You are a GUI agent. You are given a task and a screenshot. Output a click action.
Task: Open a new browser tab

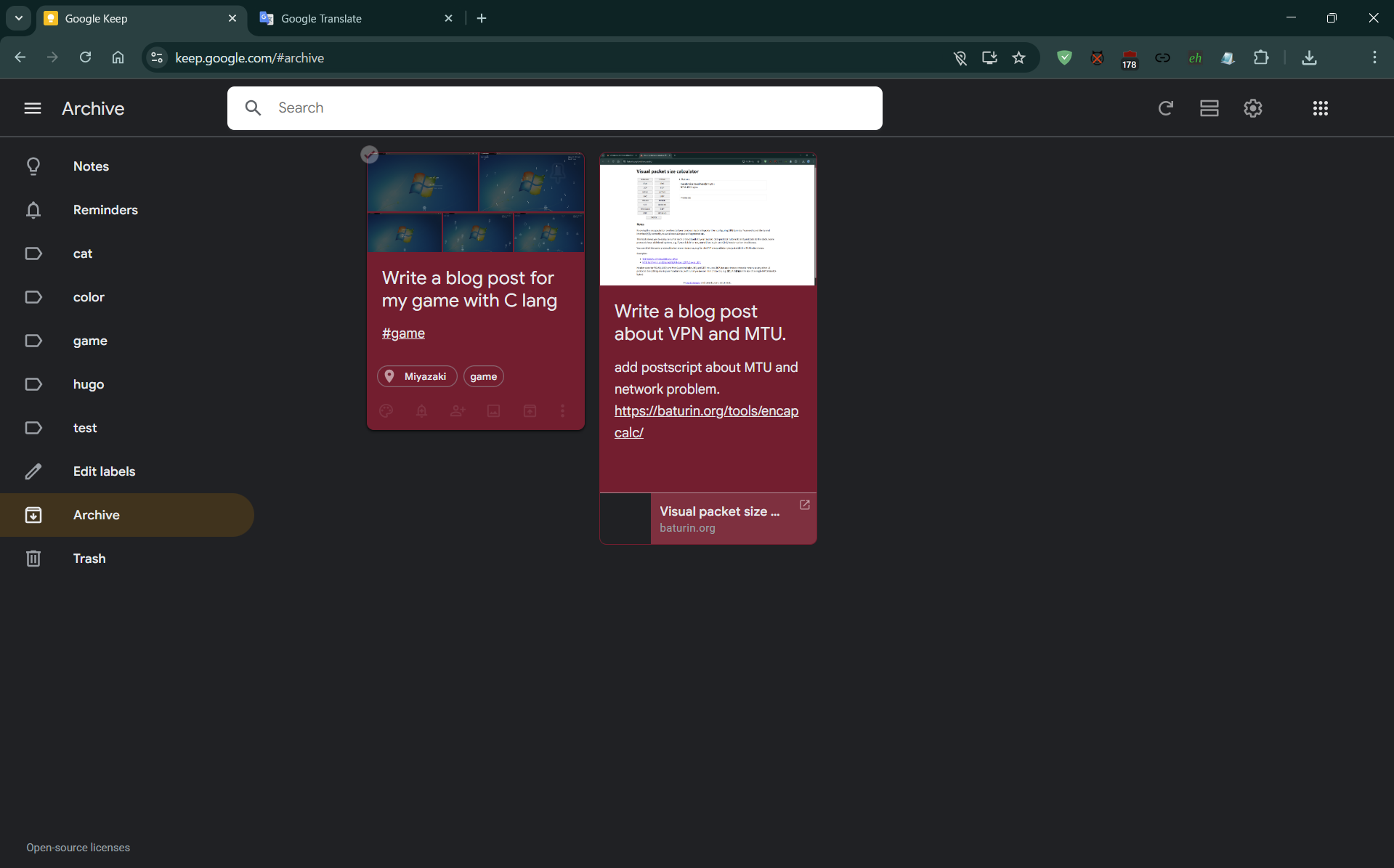pyautogui.click(x=482, y=19)
